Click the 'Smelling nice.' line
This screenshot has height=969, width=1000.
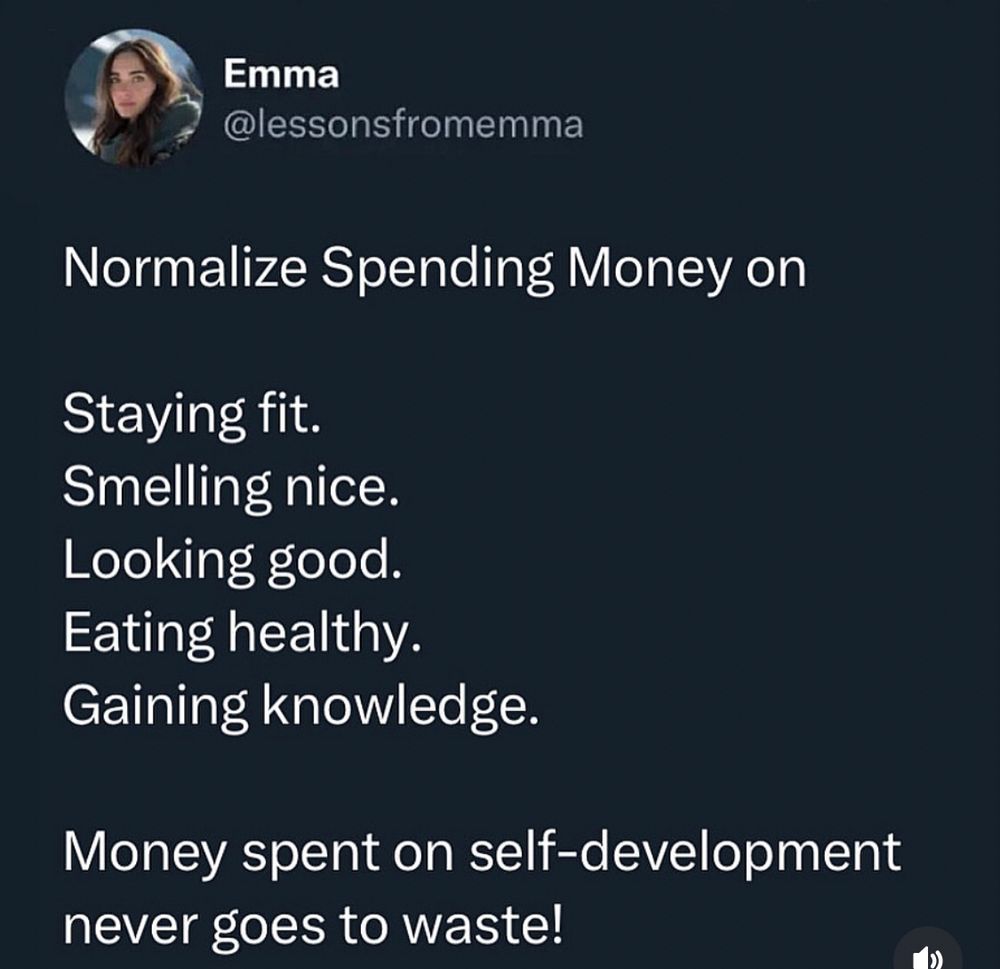(x=232, y=489)
